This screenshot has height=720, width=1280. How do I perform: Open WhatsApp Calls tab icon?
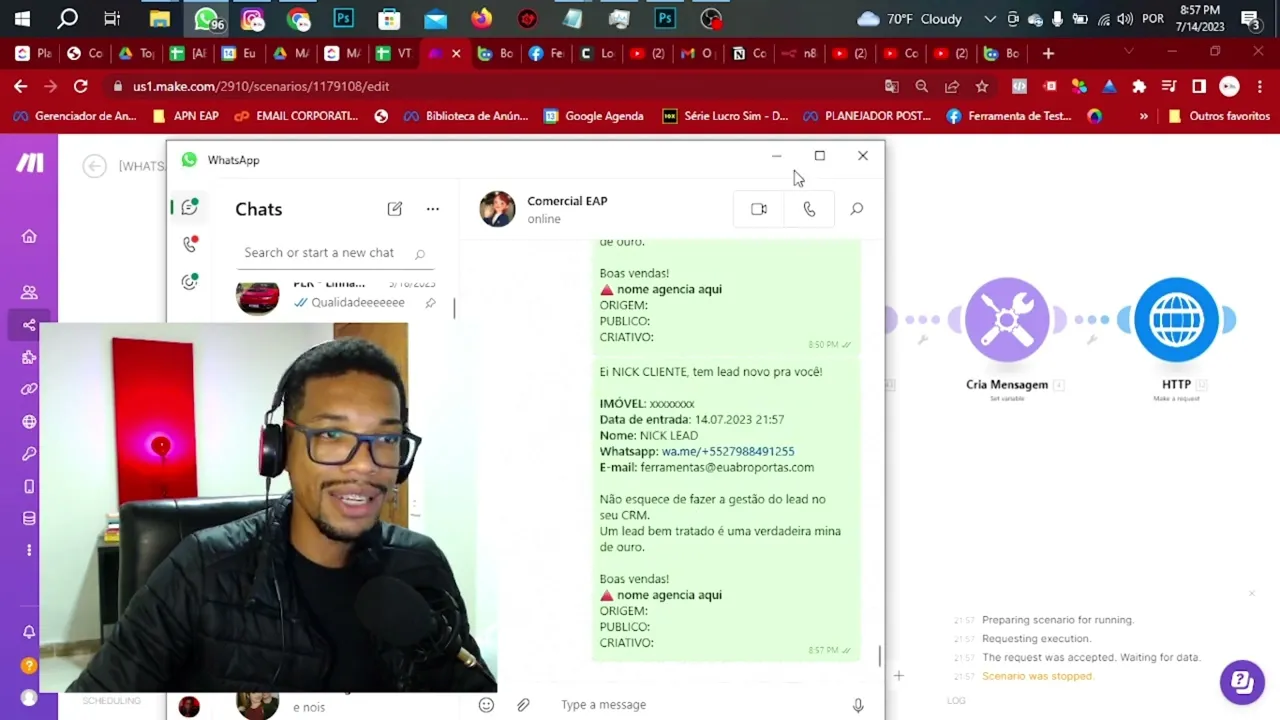pos(189,244)
